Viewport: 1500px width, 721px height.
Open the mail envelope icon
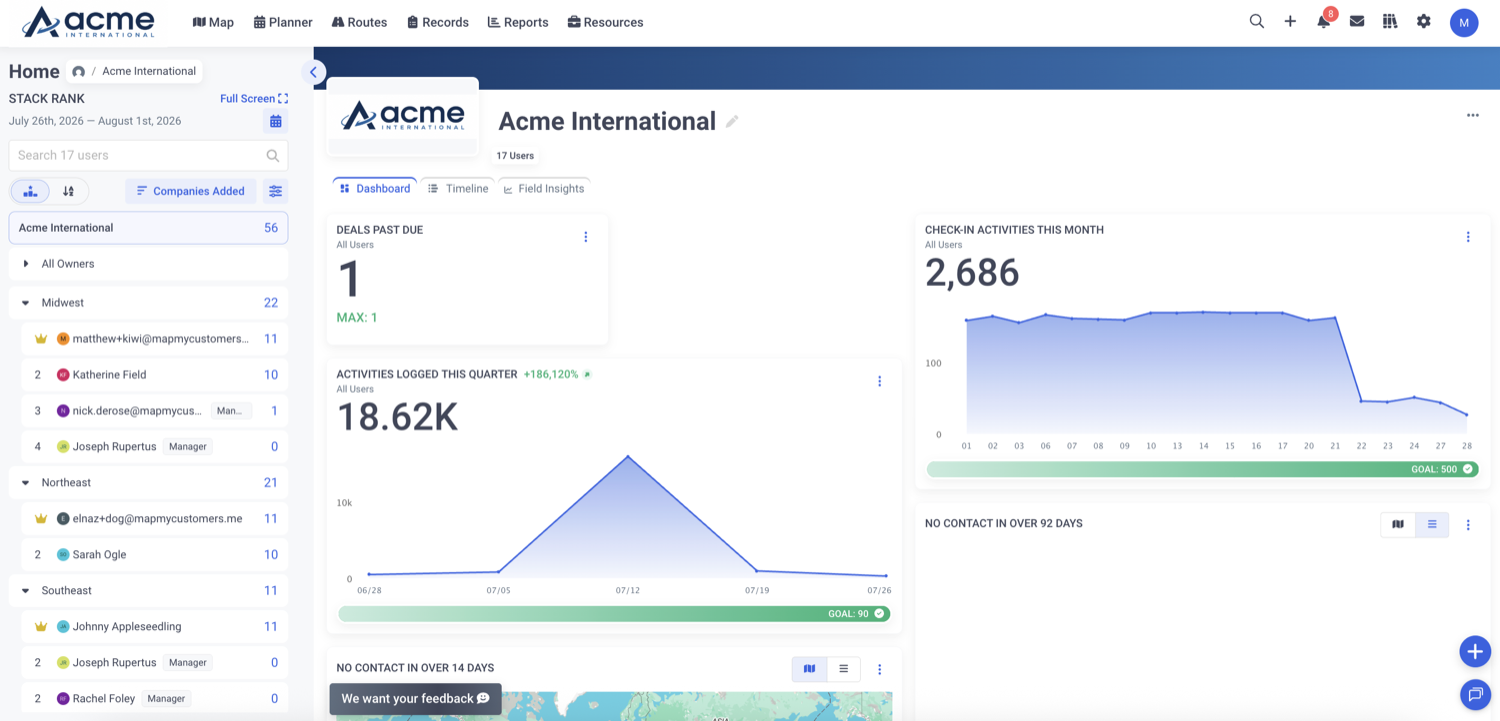pyautogui.click(x=1357, y=21)
